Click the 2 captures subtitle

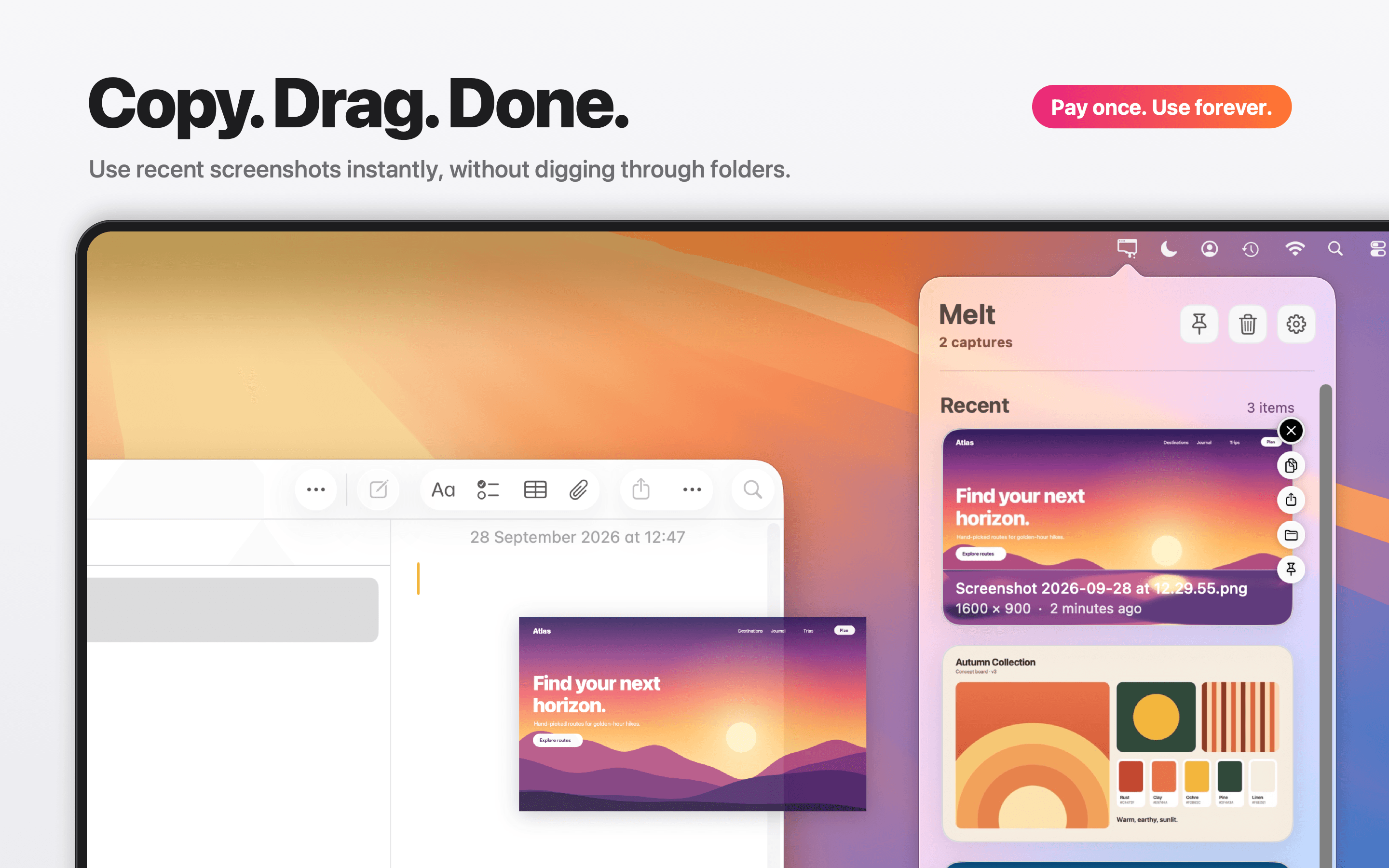coord(975,342)
